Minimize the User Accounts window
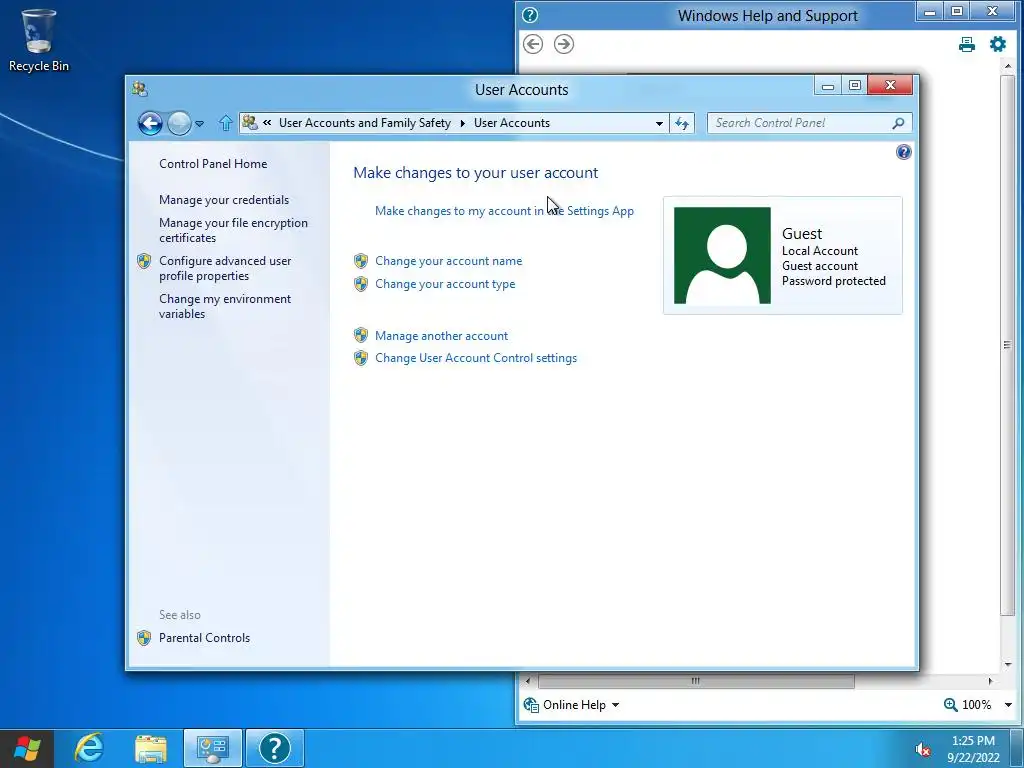The image size is (1024, 768). pyautogui.click(x=828, y=86)
